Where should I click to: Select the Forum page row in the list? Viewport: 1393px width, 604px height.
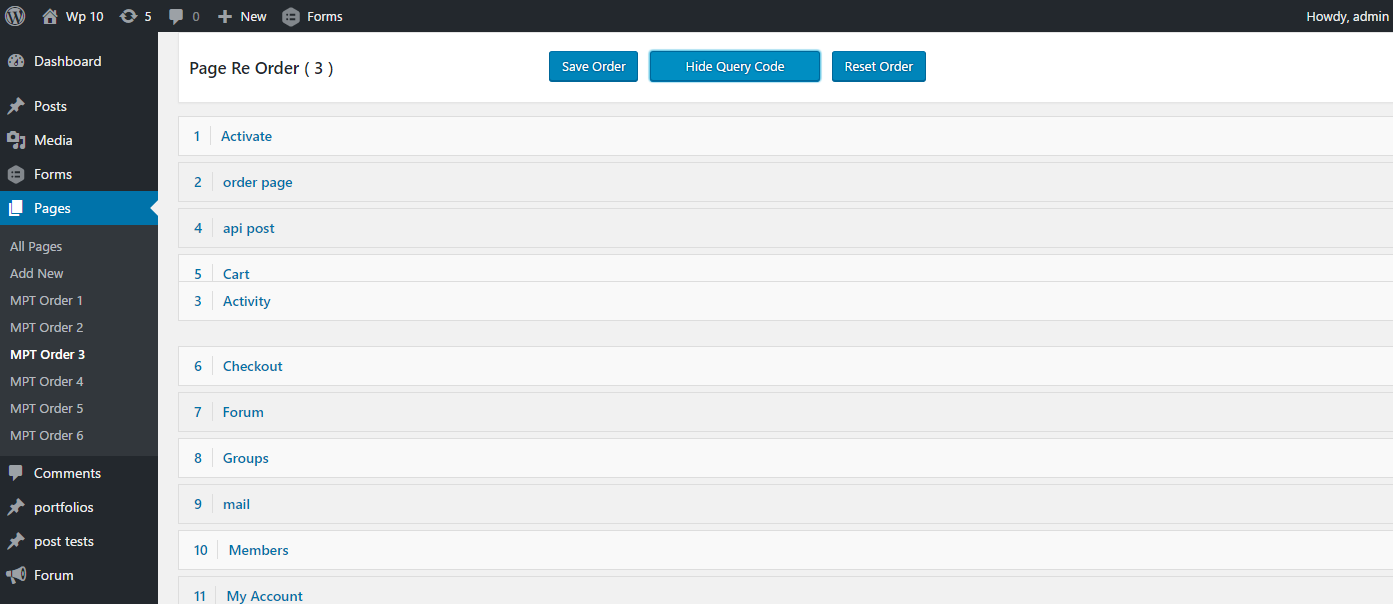point(785,412)
